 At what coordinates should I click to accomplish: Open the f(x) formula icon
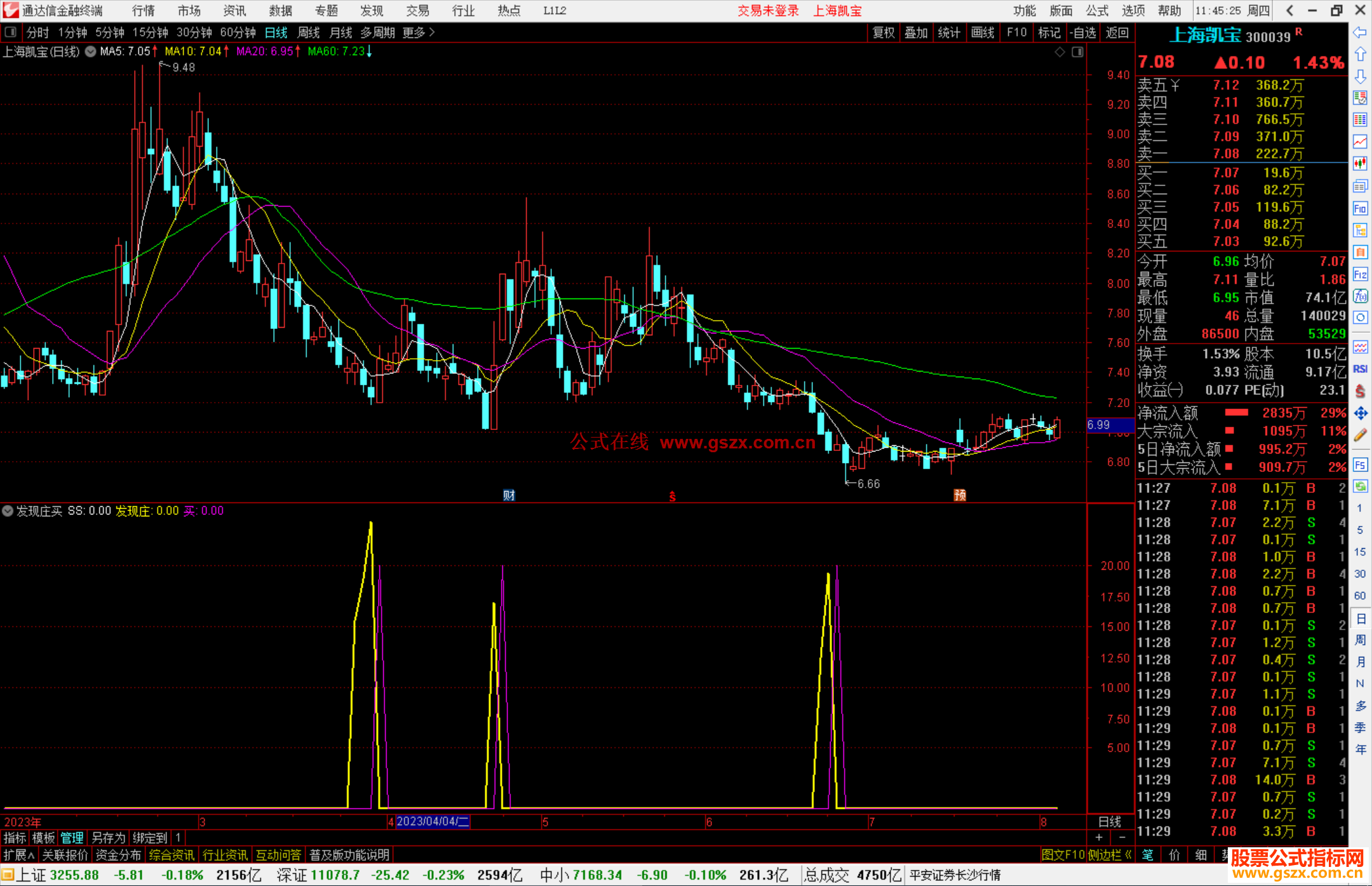[x=1360, y=296]
